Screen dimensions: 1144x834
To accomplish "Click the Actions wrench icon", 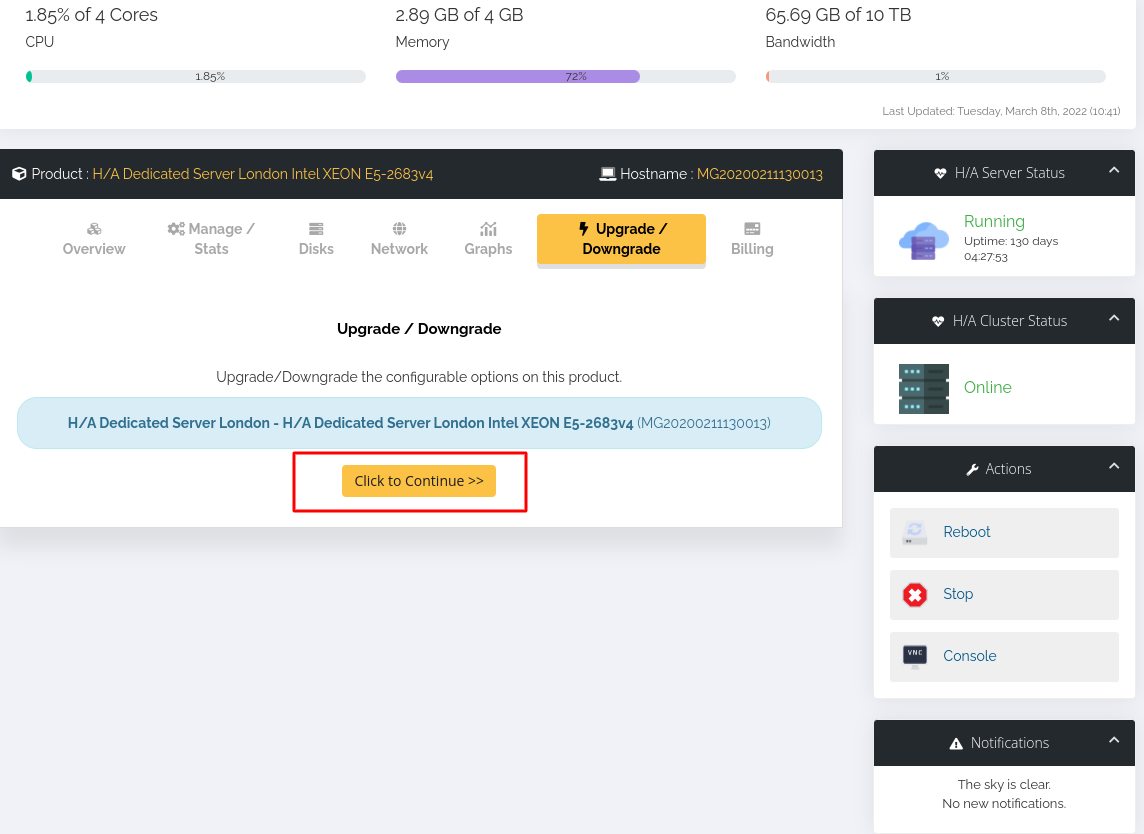I will click(x=973, y=469).
